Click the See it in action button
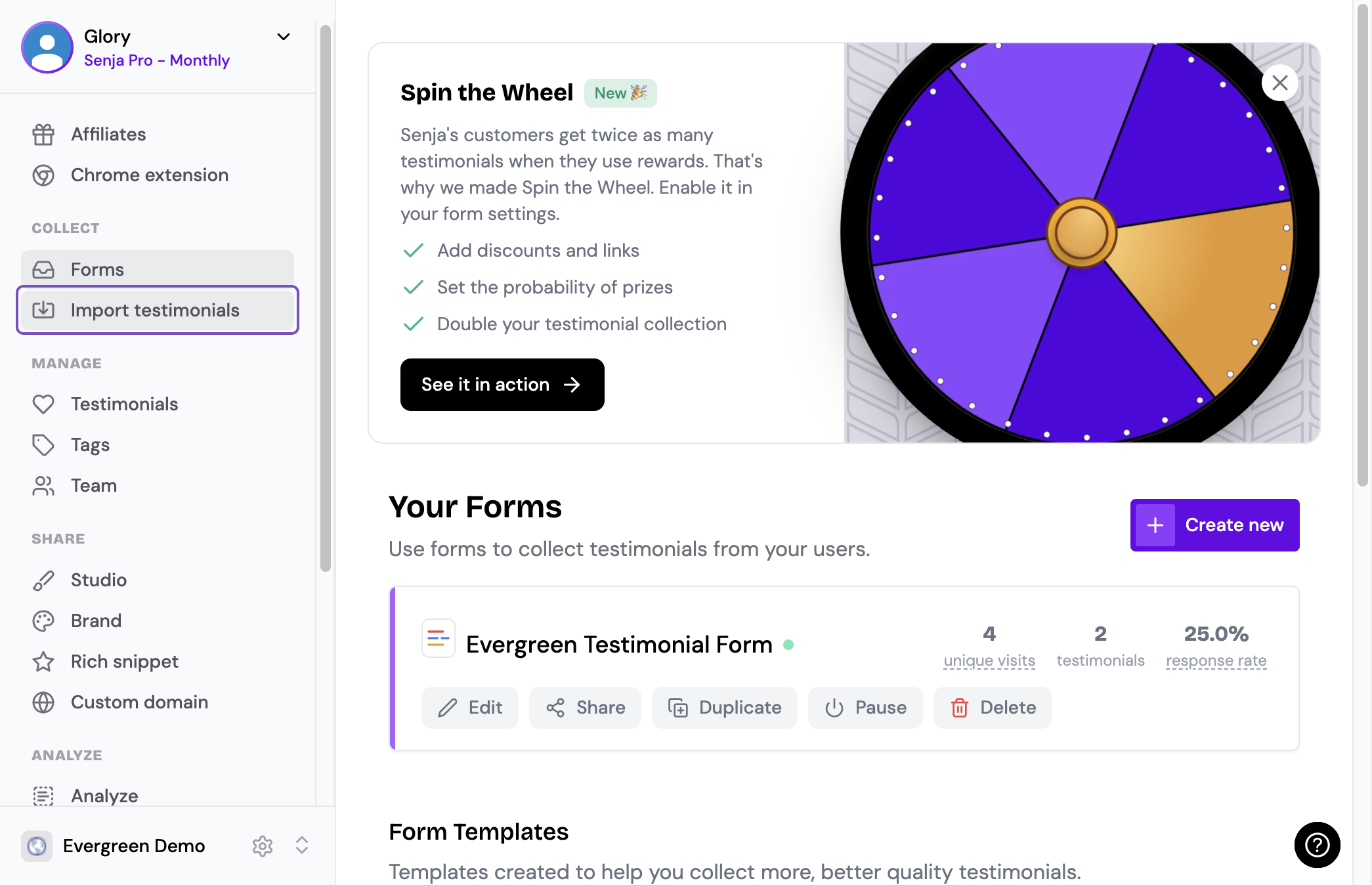This screenshot has height=885, width=1372. [502, 385]
